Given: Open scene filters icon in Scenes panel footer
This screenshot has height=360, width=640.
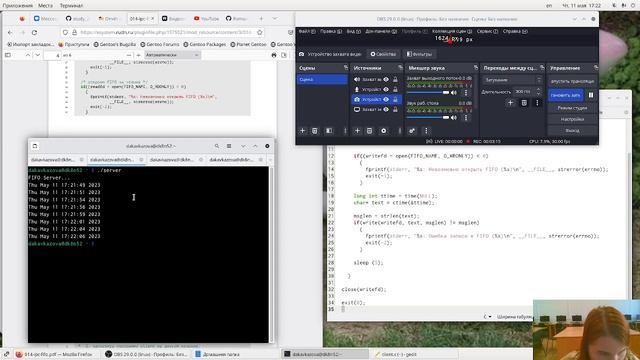Looking at the screenshot, I should [x=329, y=131].
